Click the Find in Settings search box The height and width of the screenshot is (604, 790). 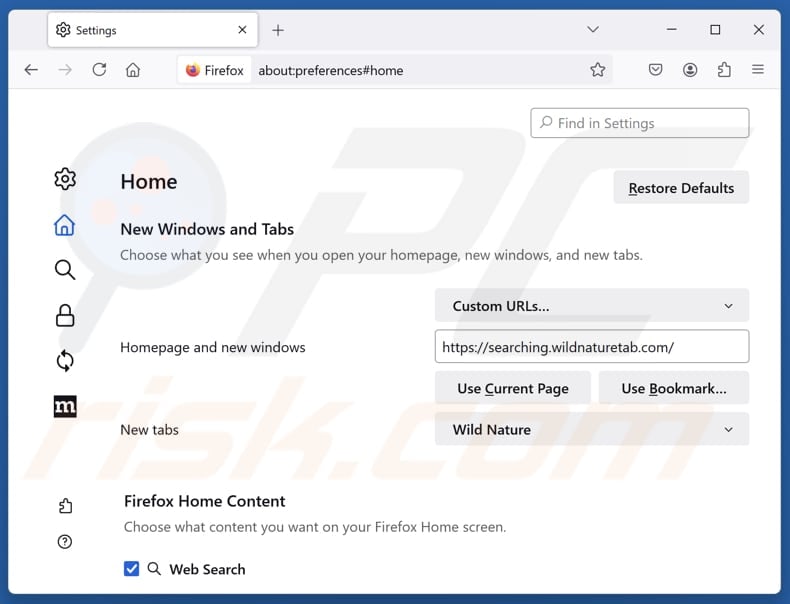coord(640,123)
